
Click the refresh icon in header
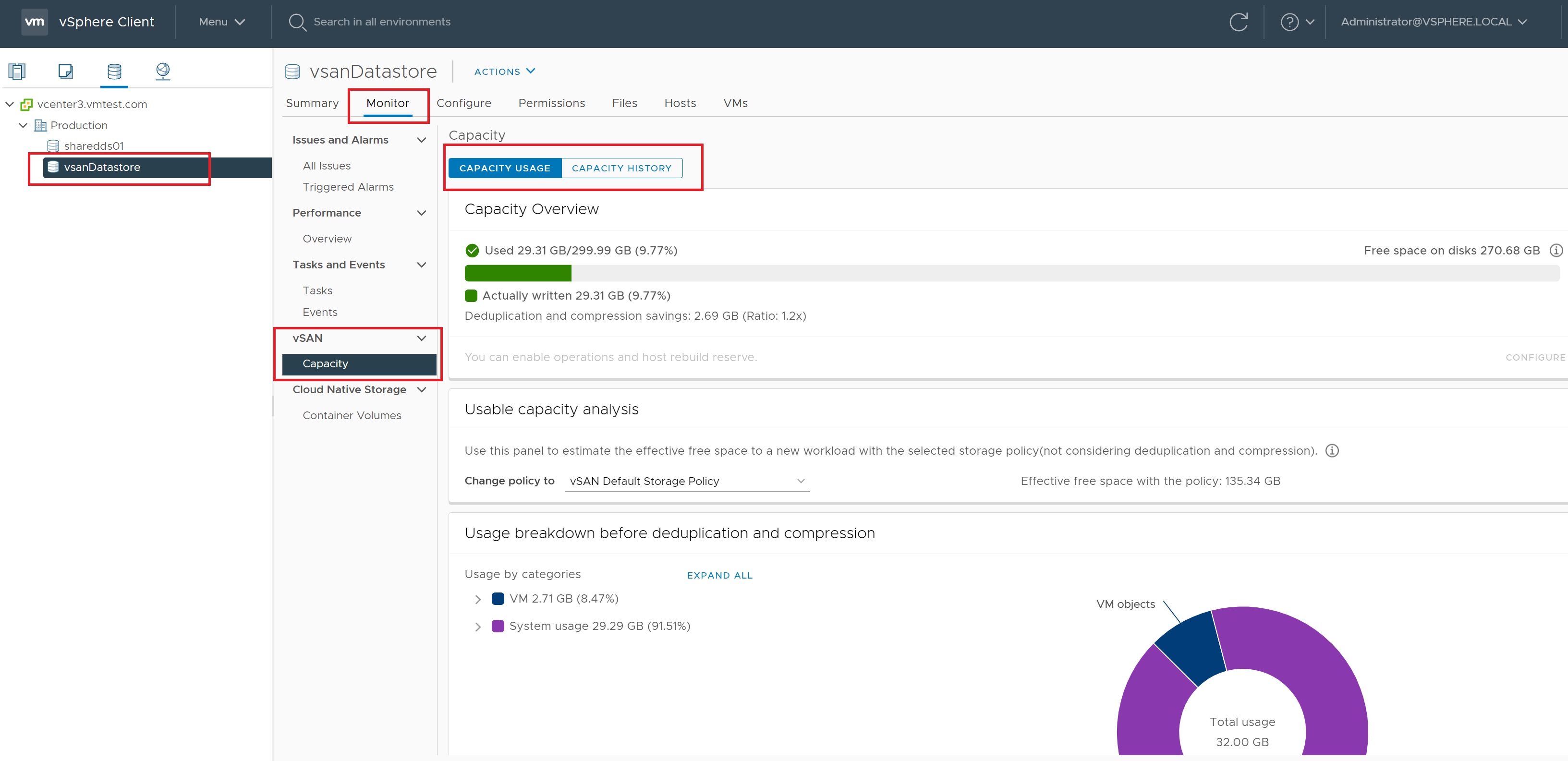1238,22
